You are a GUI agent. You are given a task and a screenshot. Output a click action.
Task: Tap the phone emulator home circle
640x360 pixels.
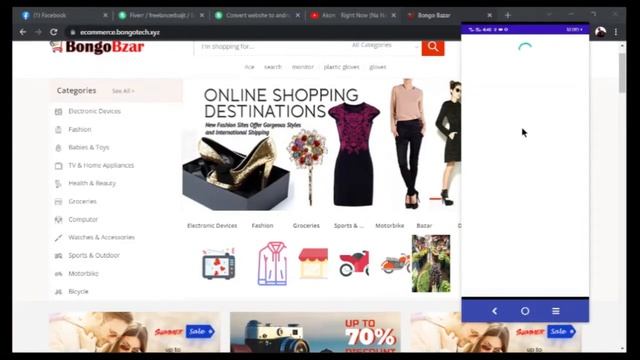(x=525, y=311)
